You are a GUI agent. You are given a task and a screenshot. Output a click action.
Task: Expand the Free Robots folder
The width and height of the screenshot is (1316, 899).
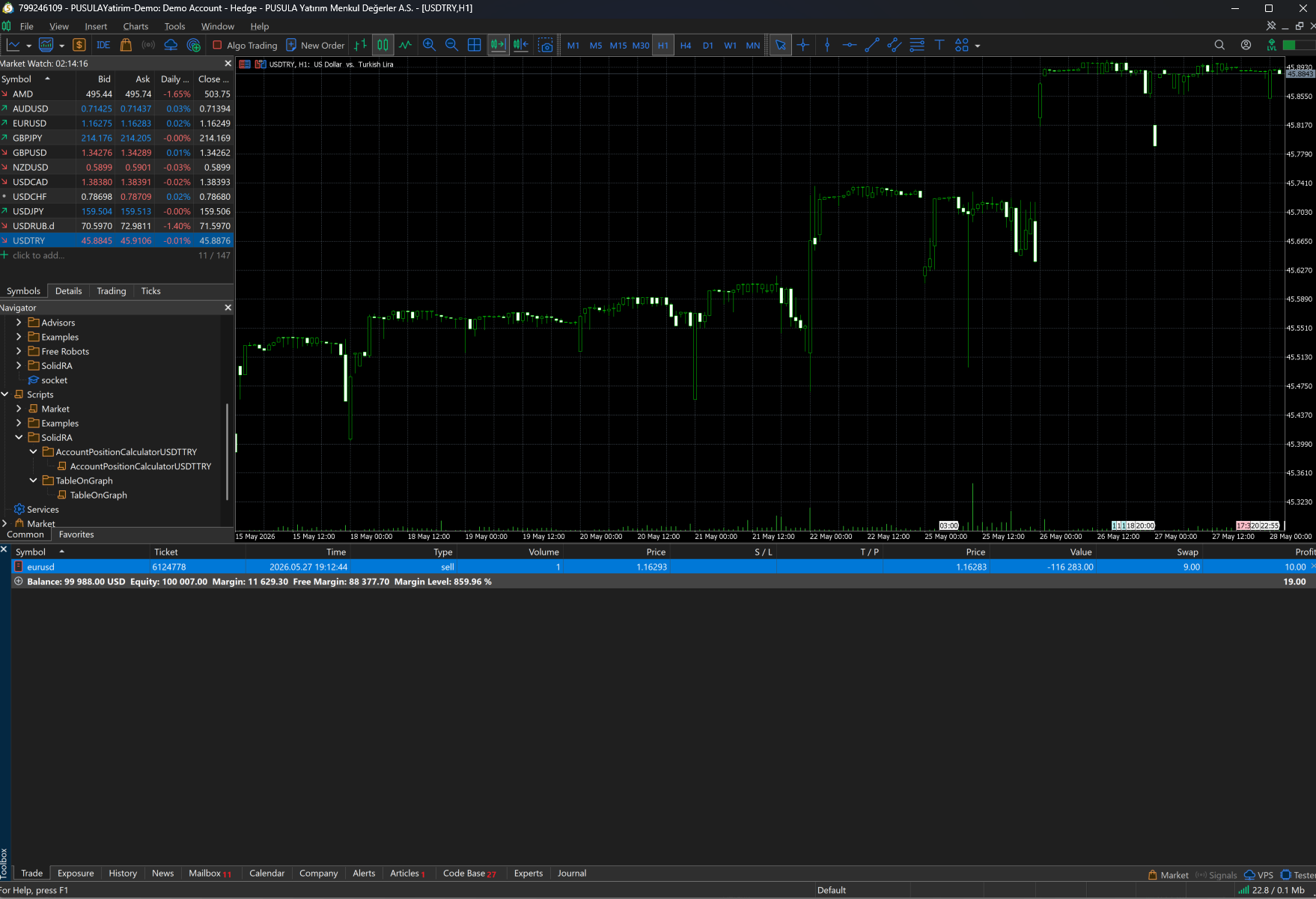pos(19,351)
